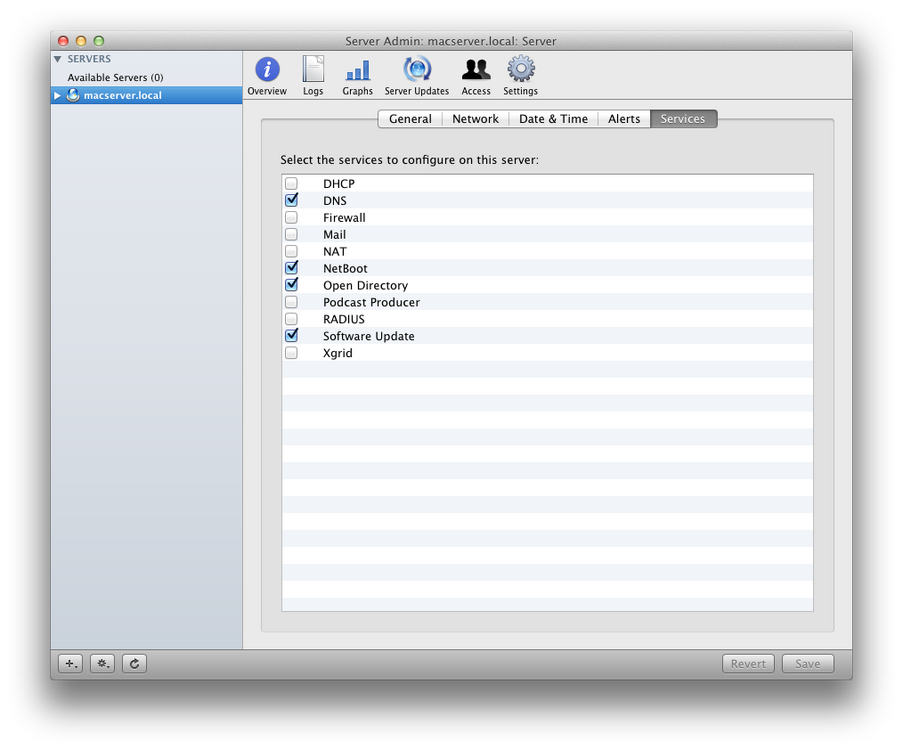903x750 pixels.
Task: Click the Mail service label
Action: point(335,234)
